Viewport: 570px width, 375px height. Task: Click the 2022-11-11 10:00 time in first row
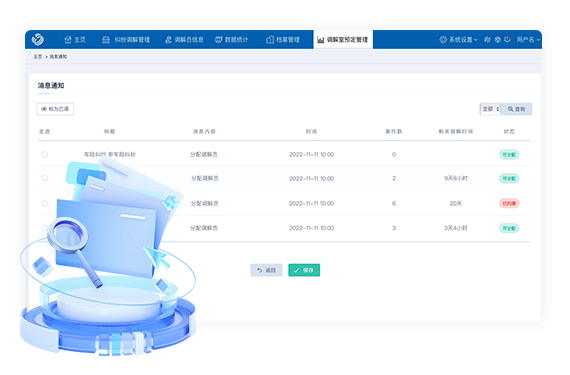coord(312,154)
